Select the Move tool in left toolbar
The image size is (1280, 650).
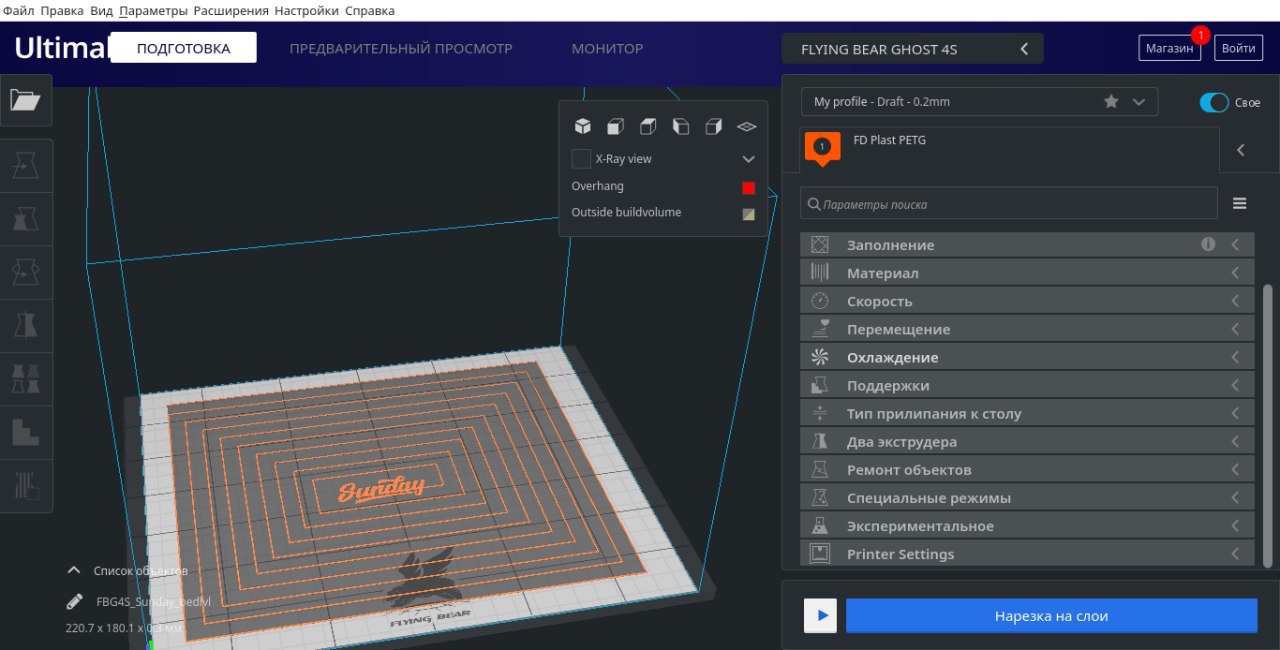coord(25,164)
